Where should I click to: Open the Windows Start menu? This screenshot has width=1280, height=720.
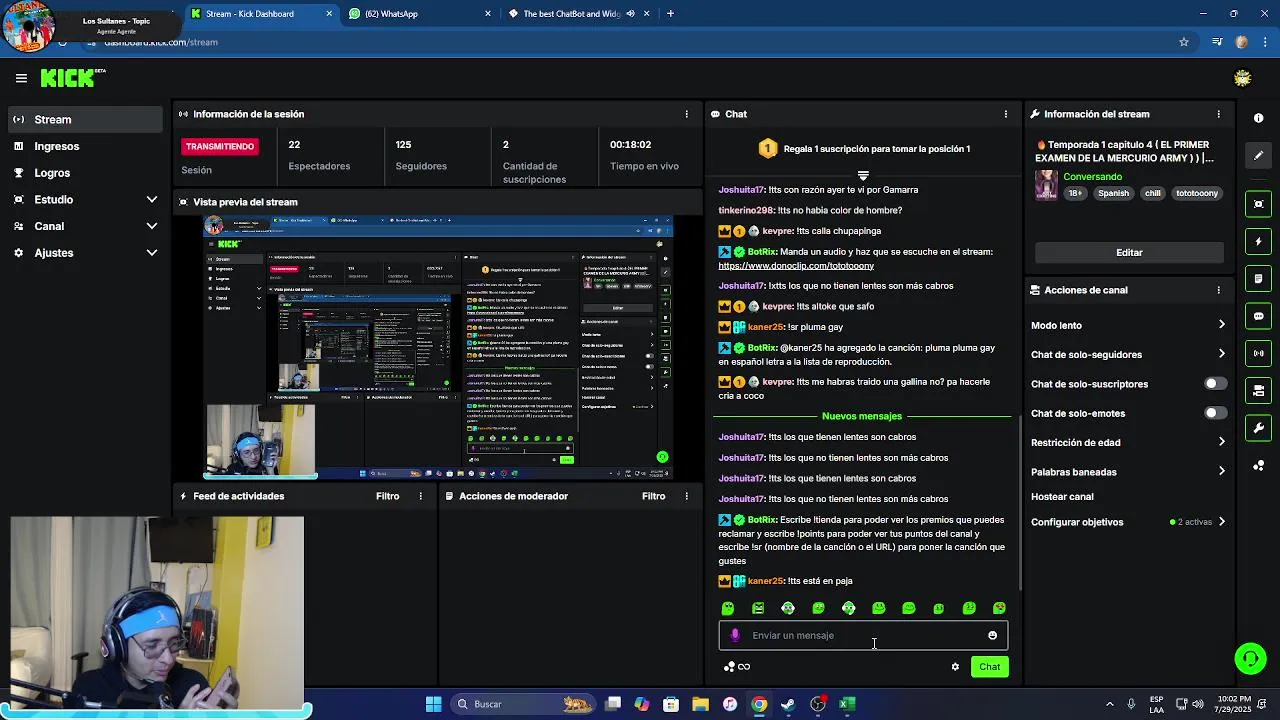click(x=433, y=704)
